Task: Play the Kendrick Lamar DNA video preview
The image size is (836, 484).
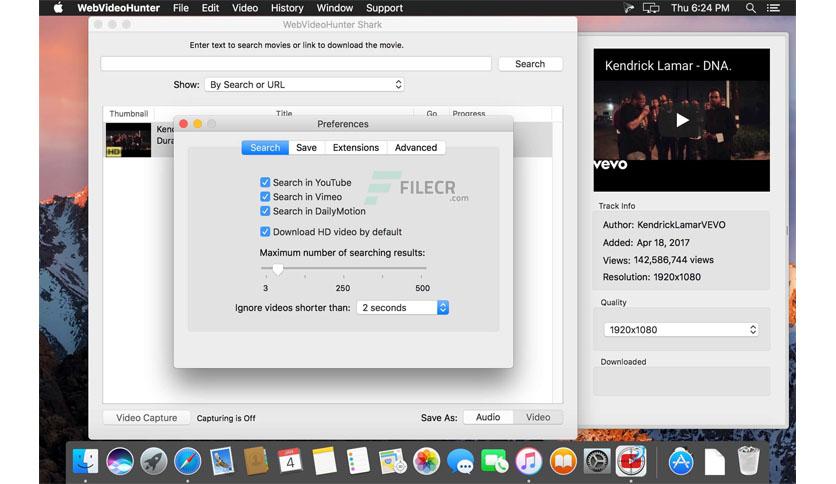Action: coord(682,120)
